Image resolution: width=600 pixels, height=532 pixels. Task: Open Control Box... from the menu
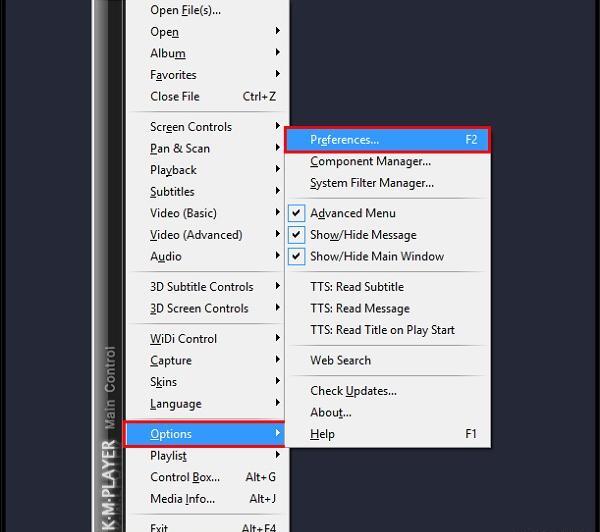coord(207,477)
